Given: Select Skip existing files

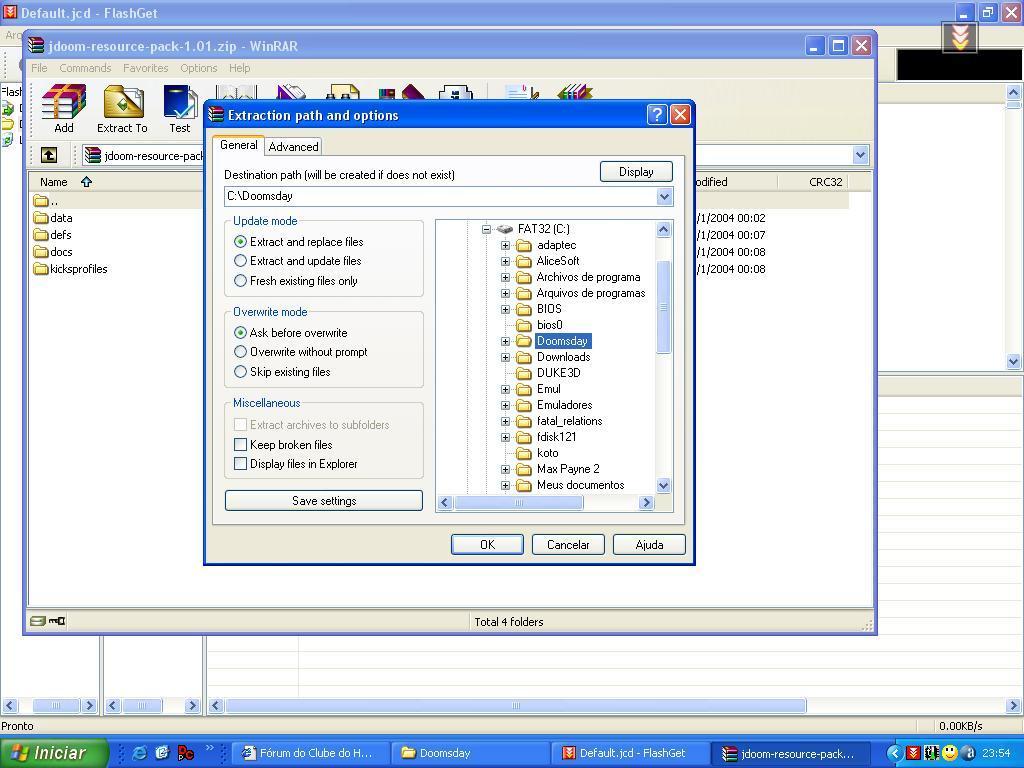Looking at the screenshot, I should click(x=240, y=372).
